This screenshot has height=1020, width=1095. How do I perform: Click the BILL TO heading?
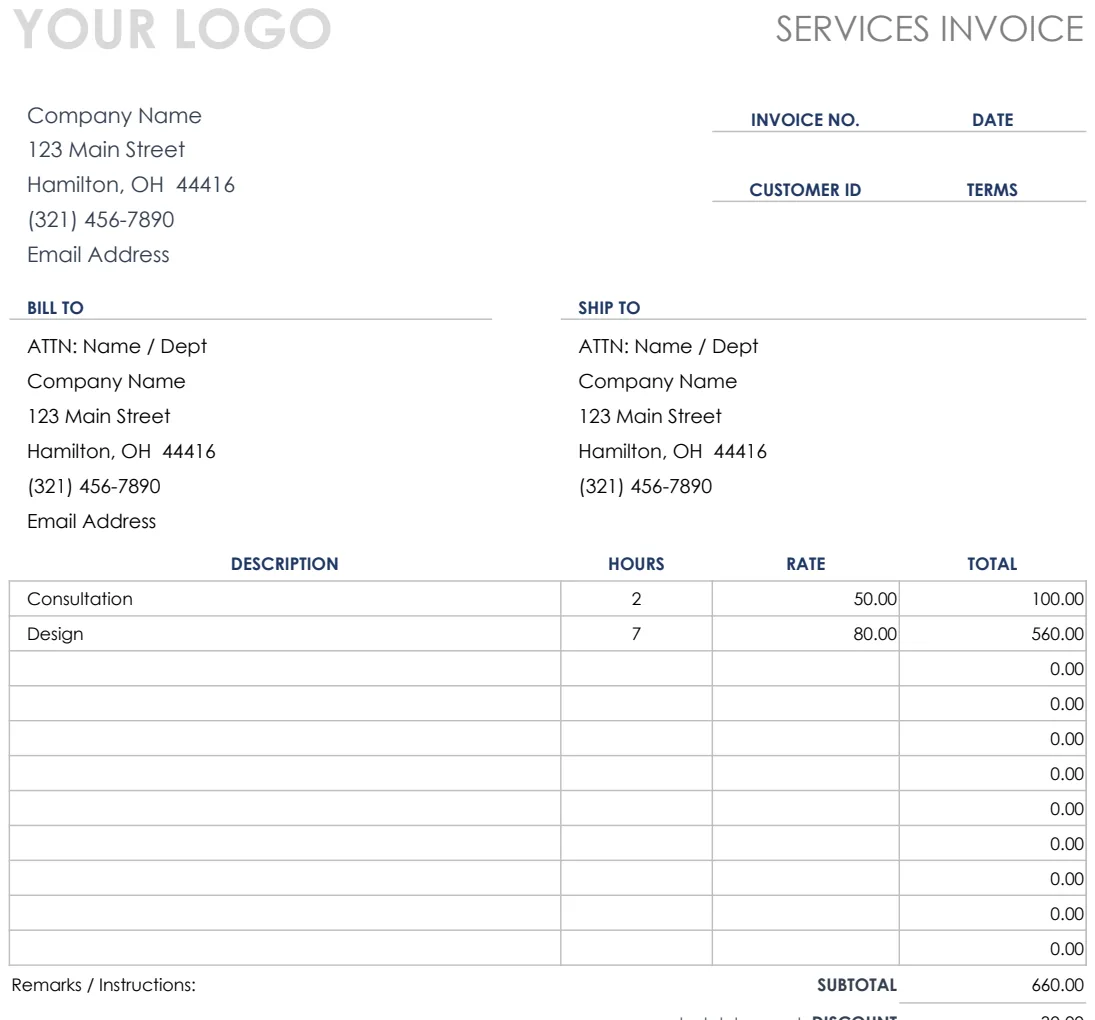(55, 308)
